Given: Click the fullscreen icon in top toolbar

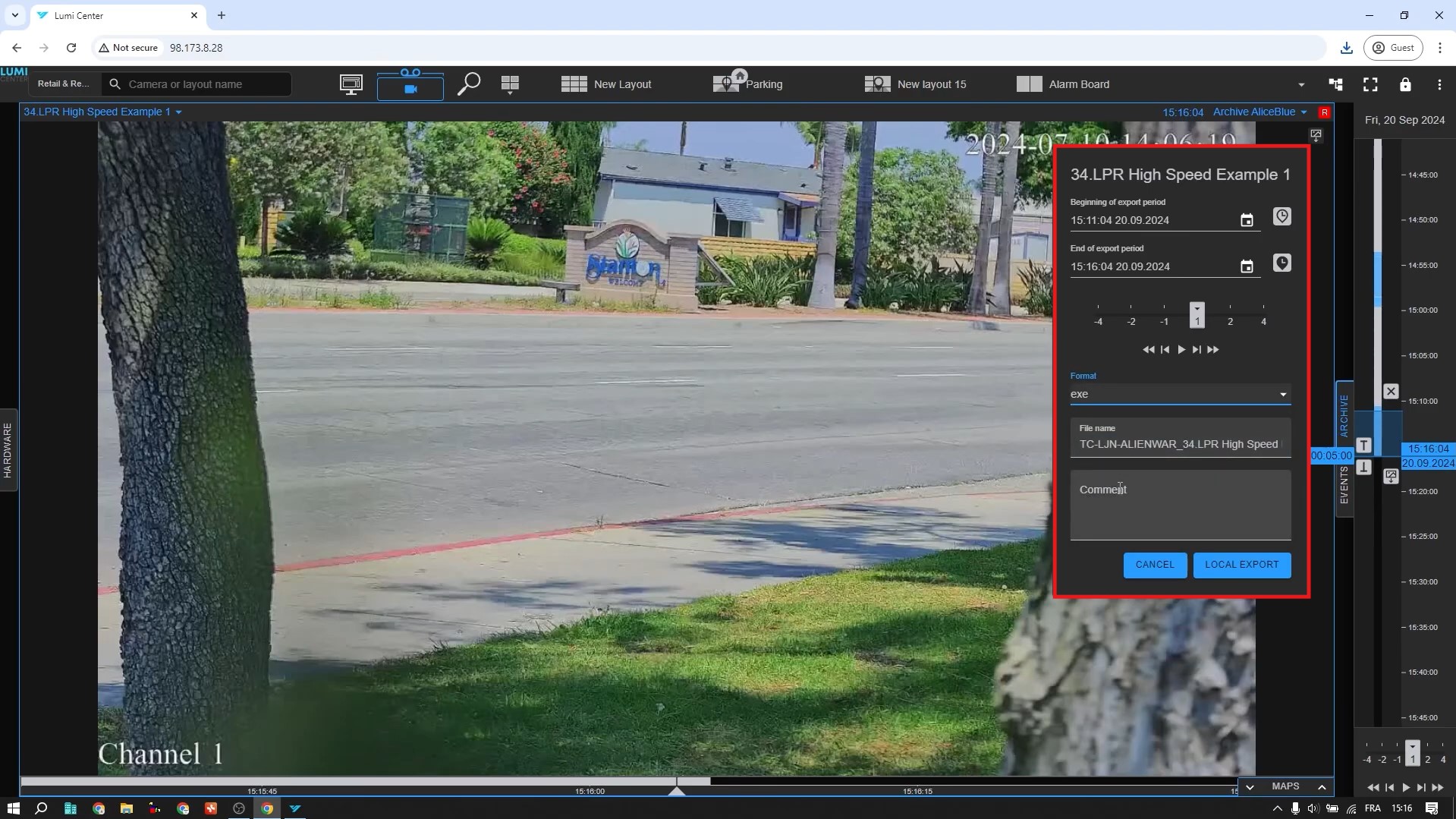Looking at the screenshot, I should tap(1370, 84).
